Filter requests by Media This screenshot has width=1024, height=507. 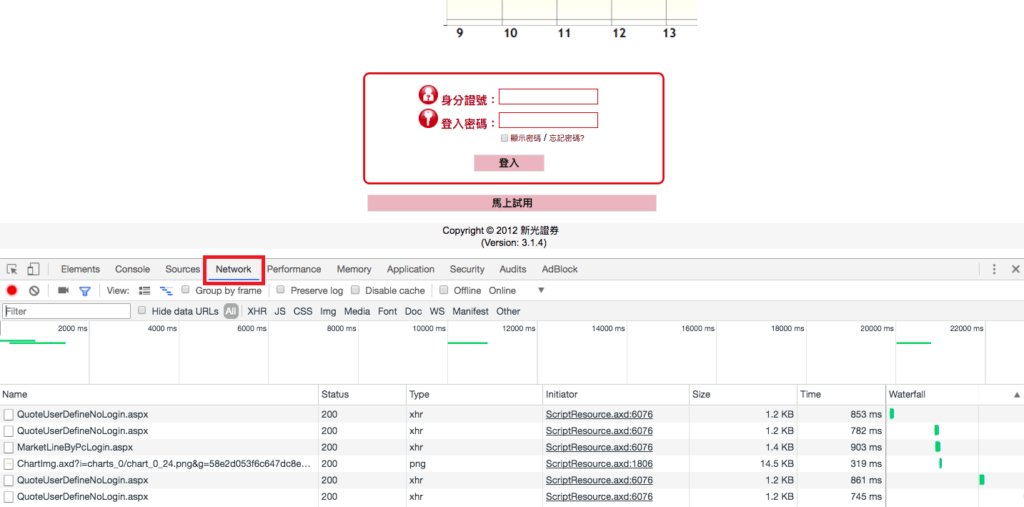point(357,312)
